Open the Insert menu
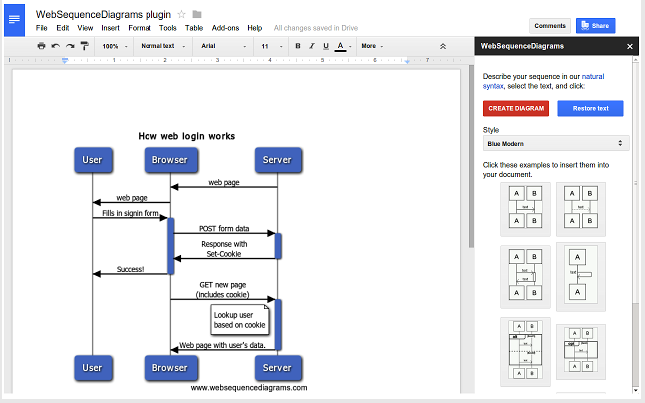The width and height of the screenshot is (645, 403). (x=110, y=28)
